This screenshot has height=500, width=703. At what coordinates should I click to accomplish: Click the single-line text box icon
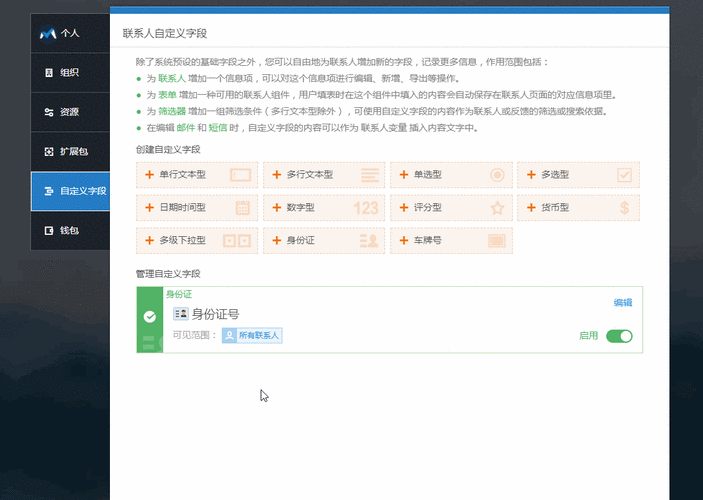point(241,175)
